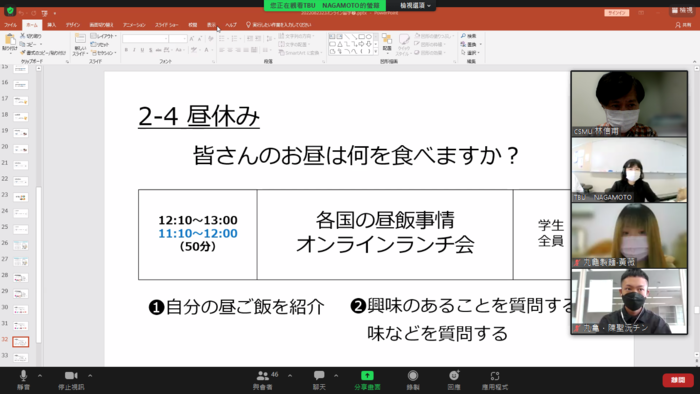Select the Home ribbon tab
Image resolution: width=700 pixels, height=394 pixels.
[32, 25]
